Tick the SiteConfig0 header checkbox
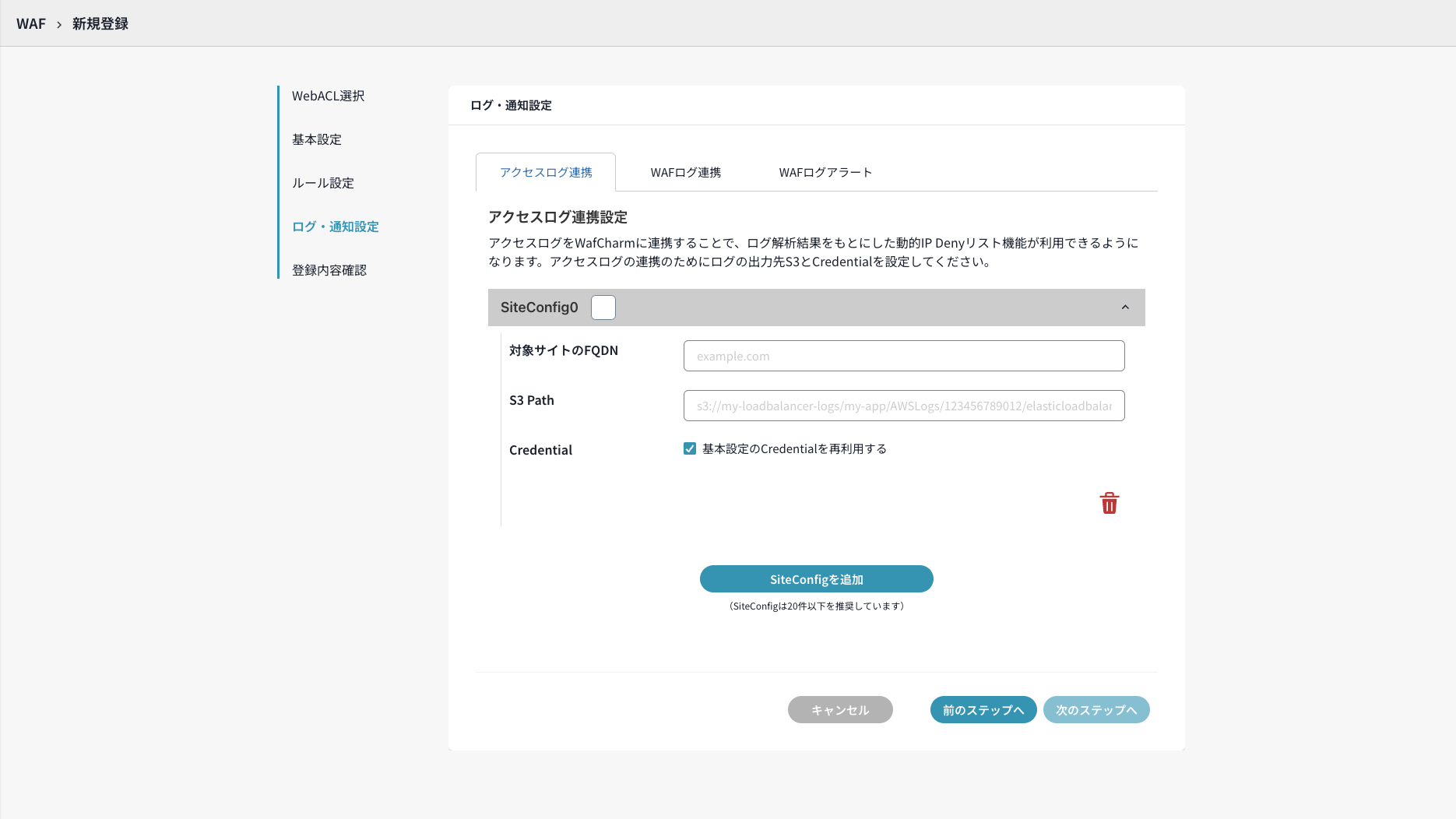The width and height of the screenshot is (1456, 819). click(x=603, y=308)
